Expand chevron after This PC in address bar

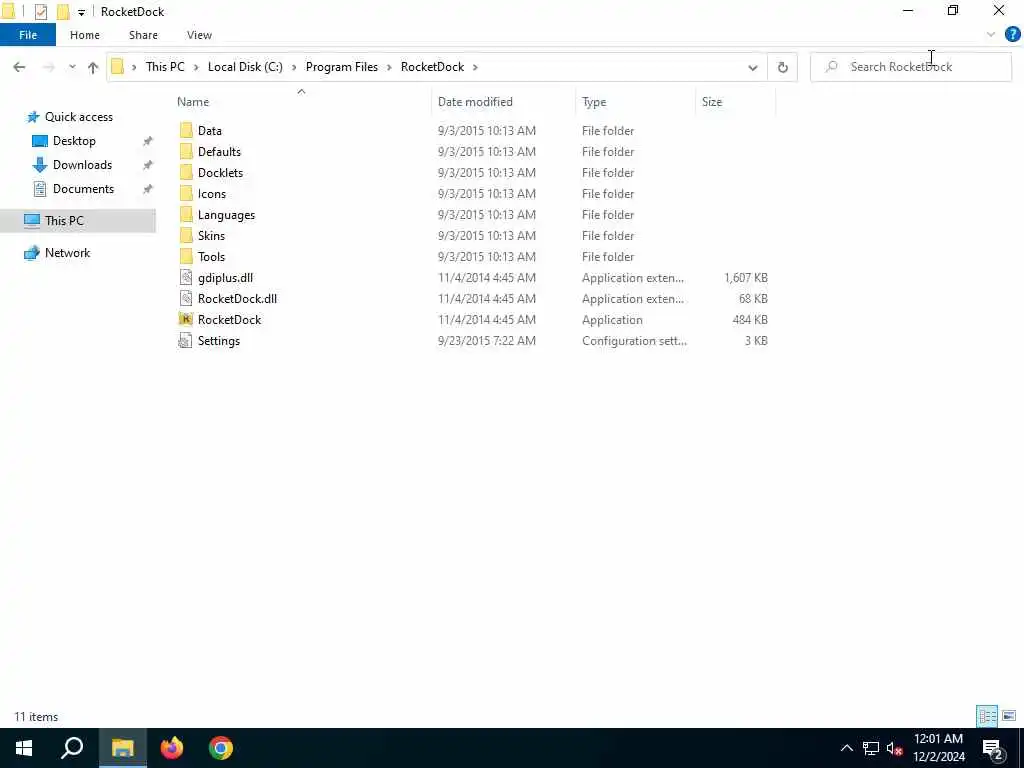[196, 67]
